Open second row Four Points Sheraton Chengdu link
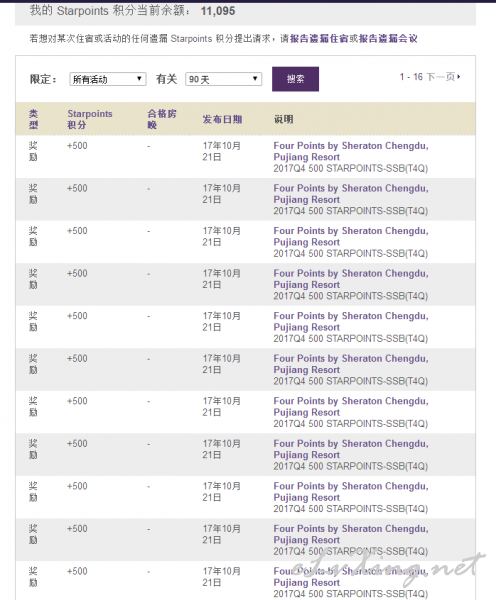Viewport: 496px width, 600px height. click(351, 194)
